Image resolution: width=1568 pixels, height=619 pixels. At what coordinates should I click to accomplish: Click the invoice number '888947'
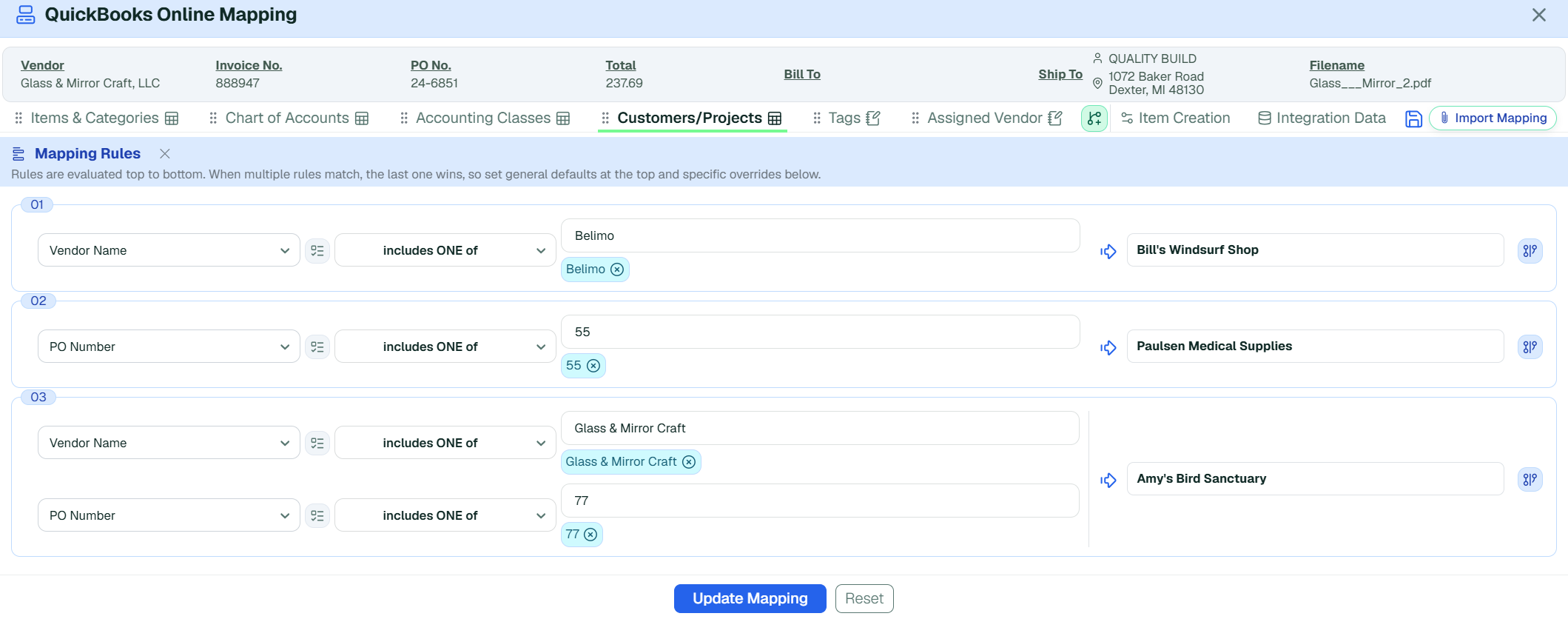point(238,83)
